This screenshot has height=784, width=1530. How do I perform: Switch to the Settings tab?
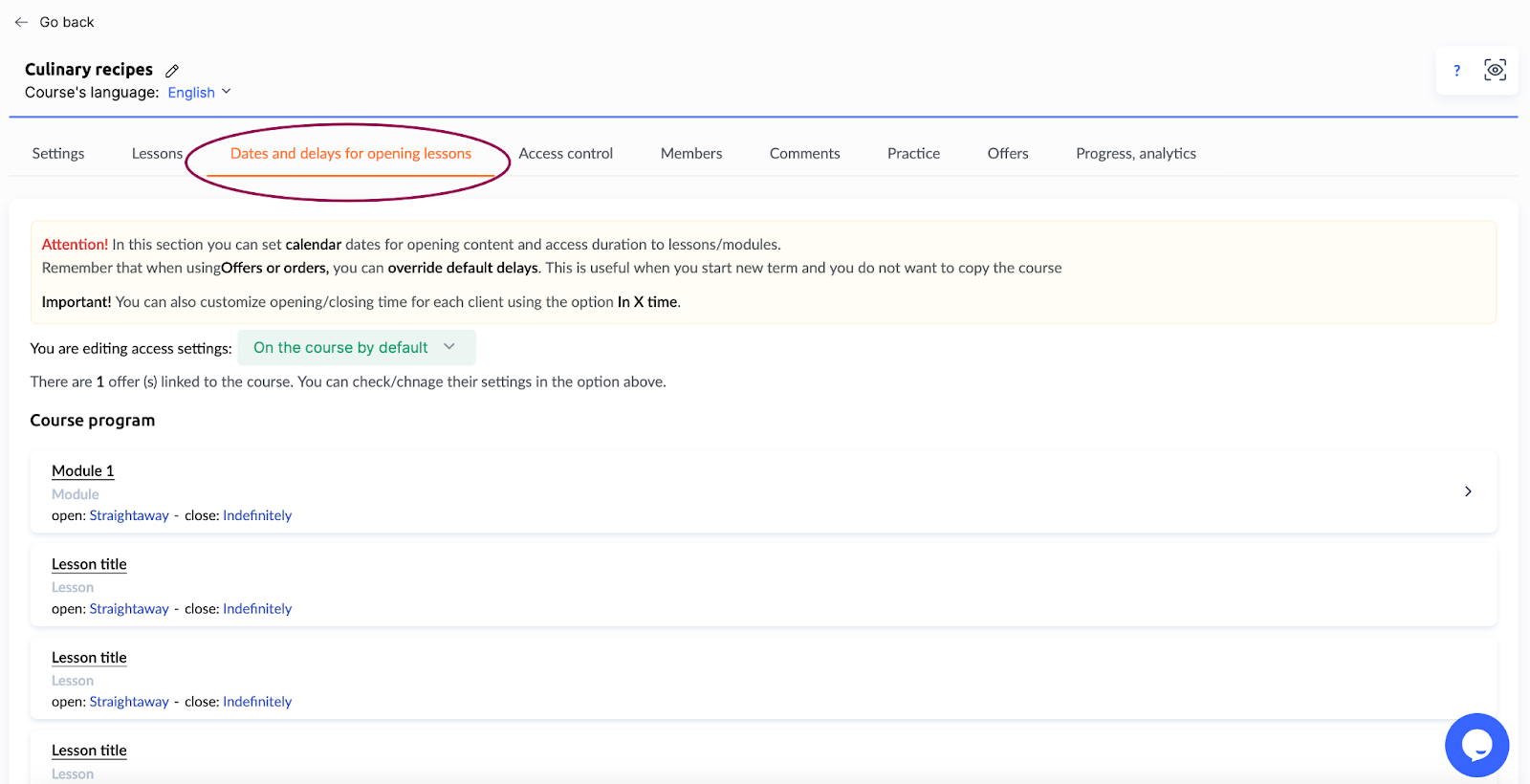(x=58, y=154)
